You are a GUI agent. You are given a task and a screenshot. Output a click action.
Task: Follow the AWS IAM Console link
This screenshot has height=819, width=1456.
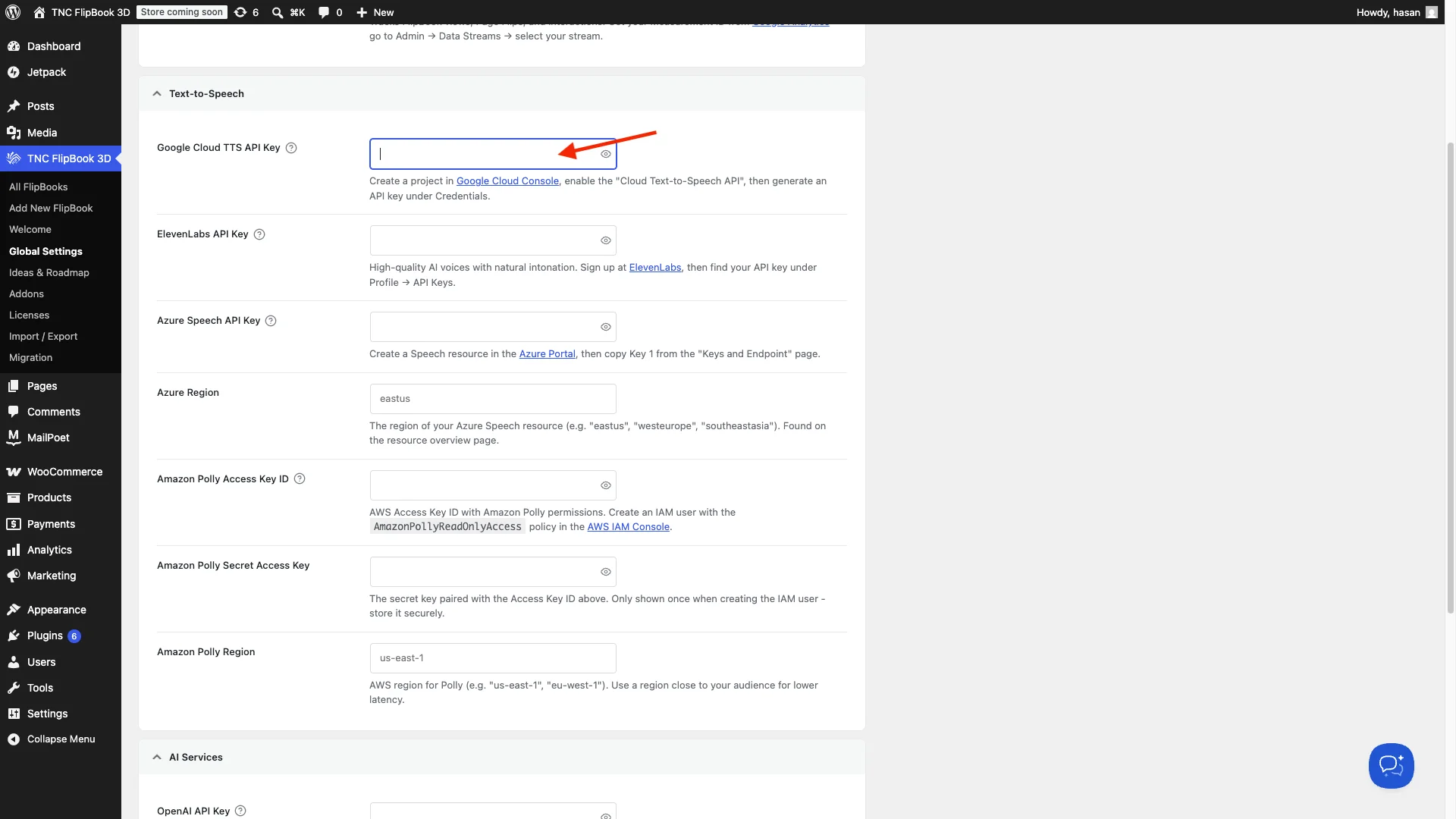point(629,527)
